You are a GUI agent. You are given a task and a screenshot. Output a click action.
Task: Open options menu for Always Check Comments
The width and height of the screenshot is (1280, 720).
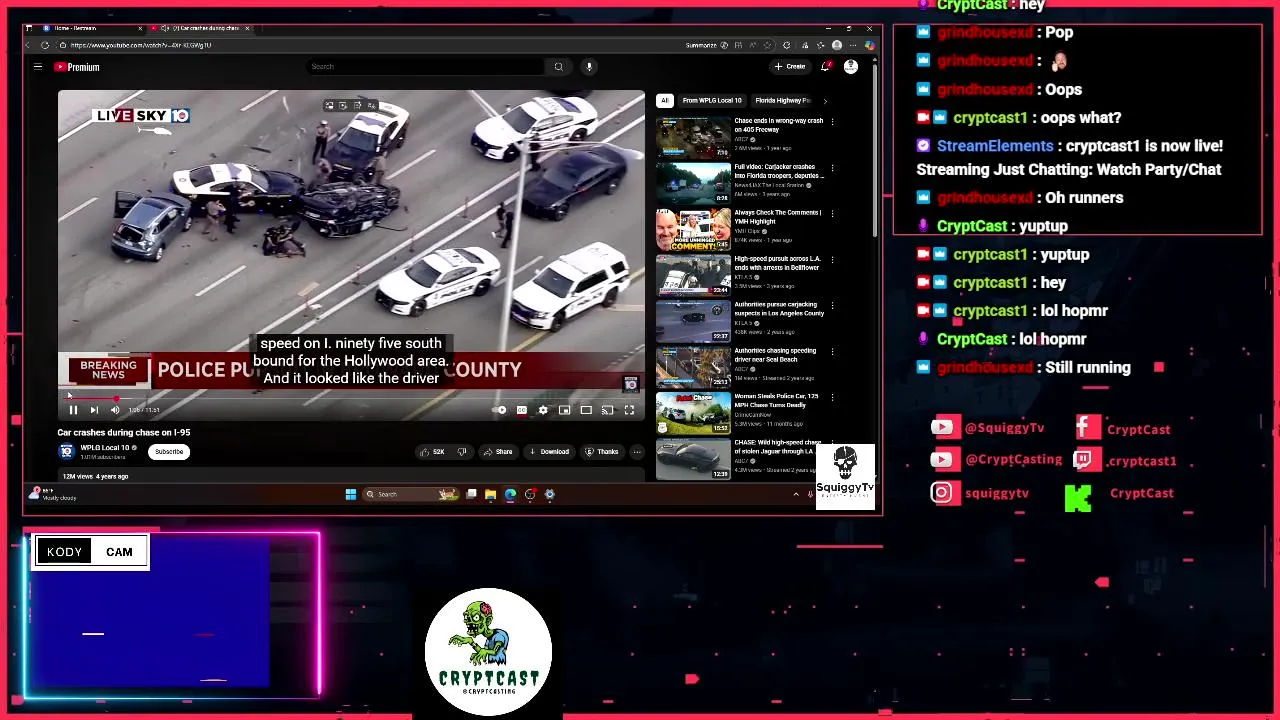click(x=832, y=214)
